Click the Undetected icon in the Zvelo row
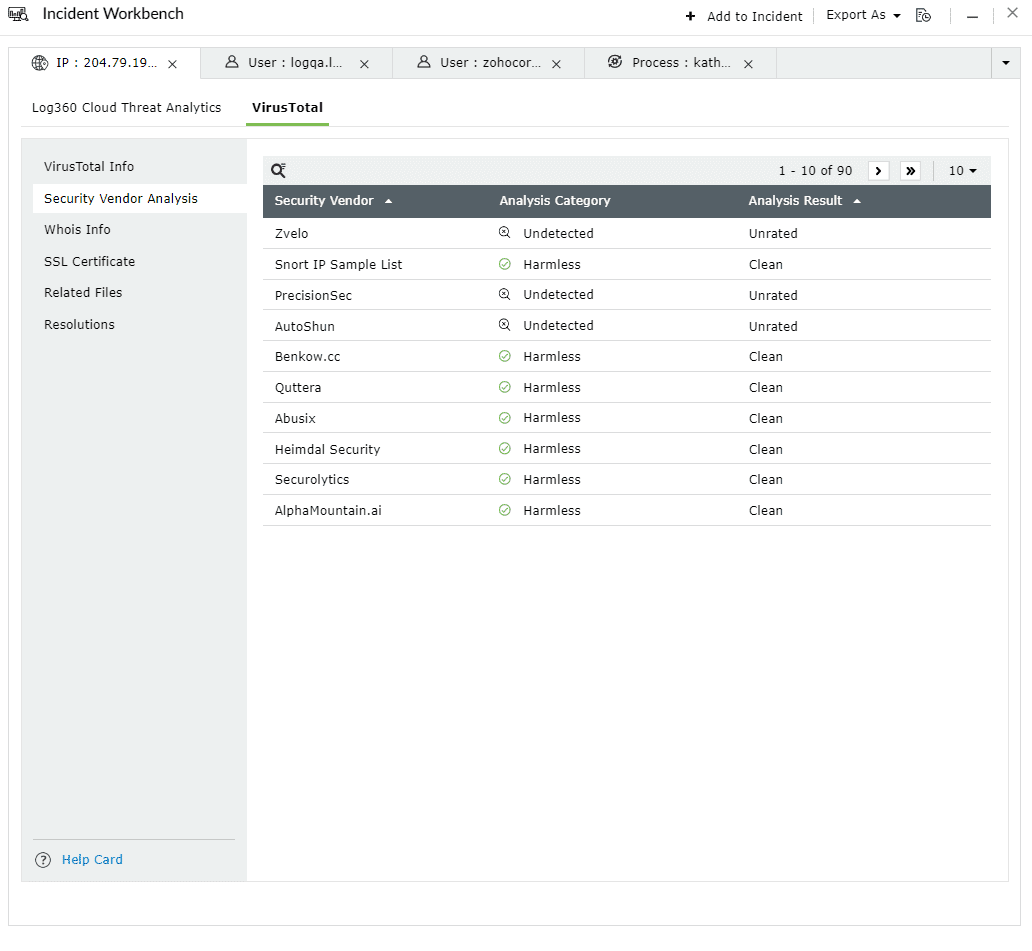 (504, 232)
